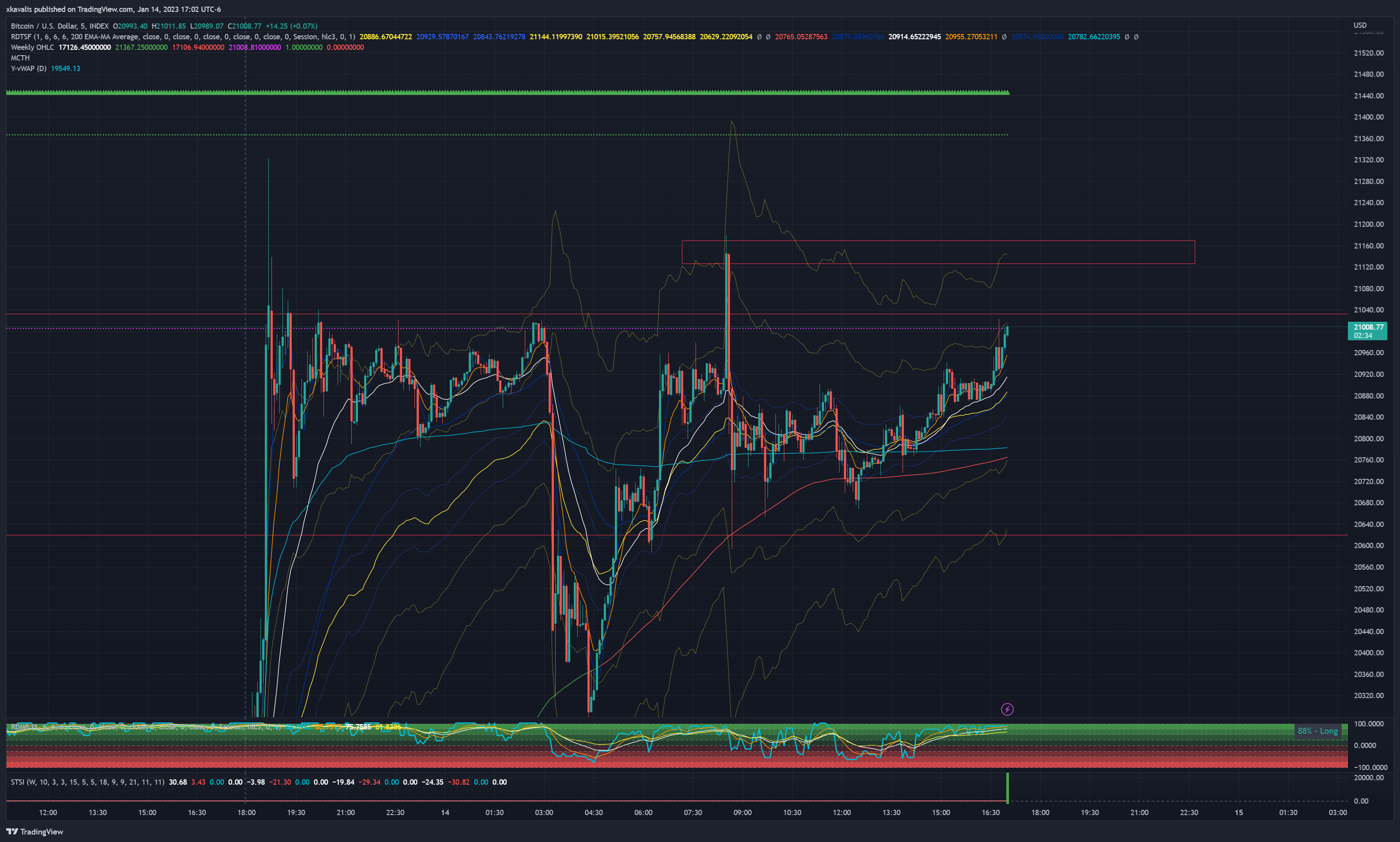Select the red rectangle zone near 21160

coord(938,252)
